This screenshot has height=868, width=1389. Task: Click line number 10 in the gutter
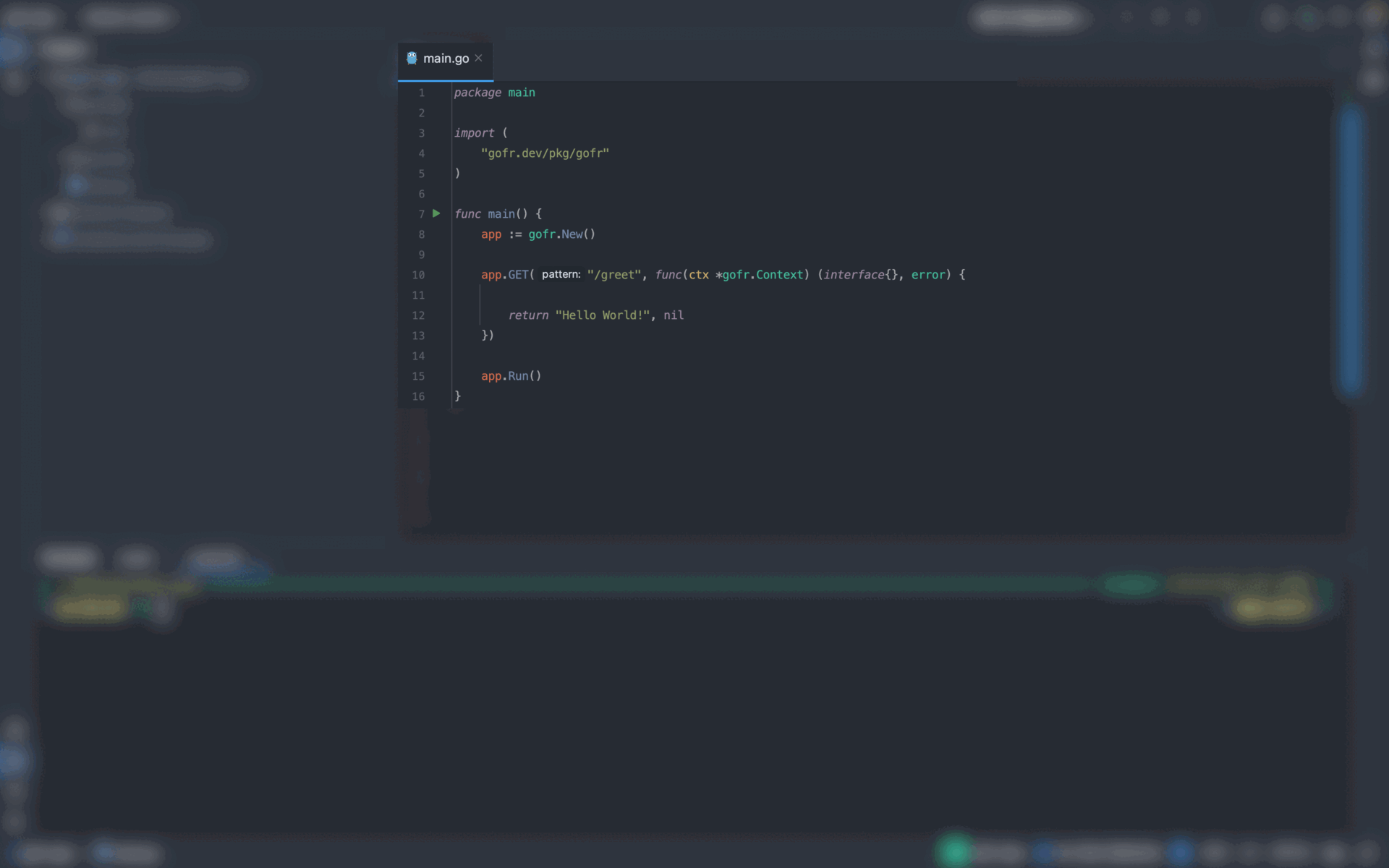[x=418, y=275]
